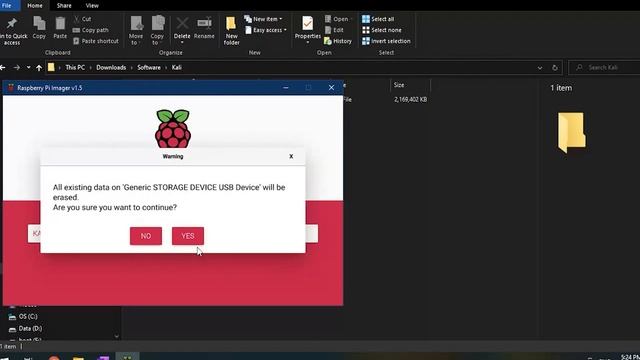The height and width of the screenshot is (360, 640).
Task: Click the Raspberry Pi Imager title bar icon
Action: pos(11,88)
